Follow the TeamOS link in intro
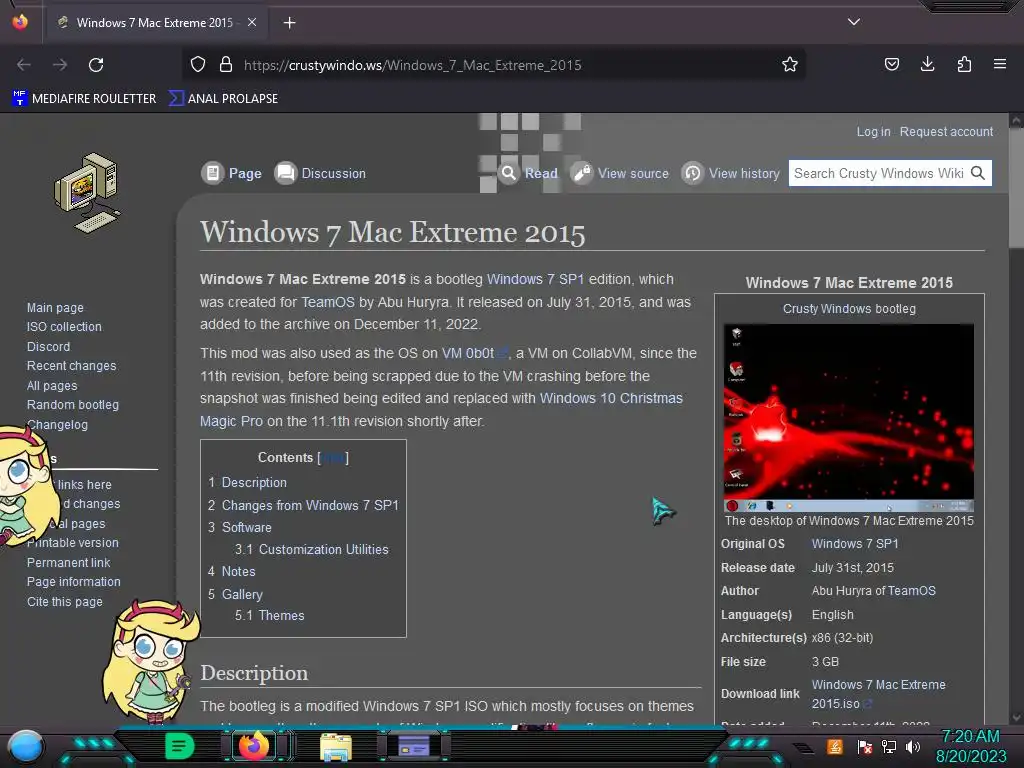This screenshot has height=768, width=1024. point(327,302)
